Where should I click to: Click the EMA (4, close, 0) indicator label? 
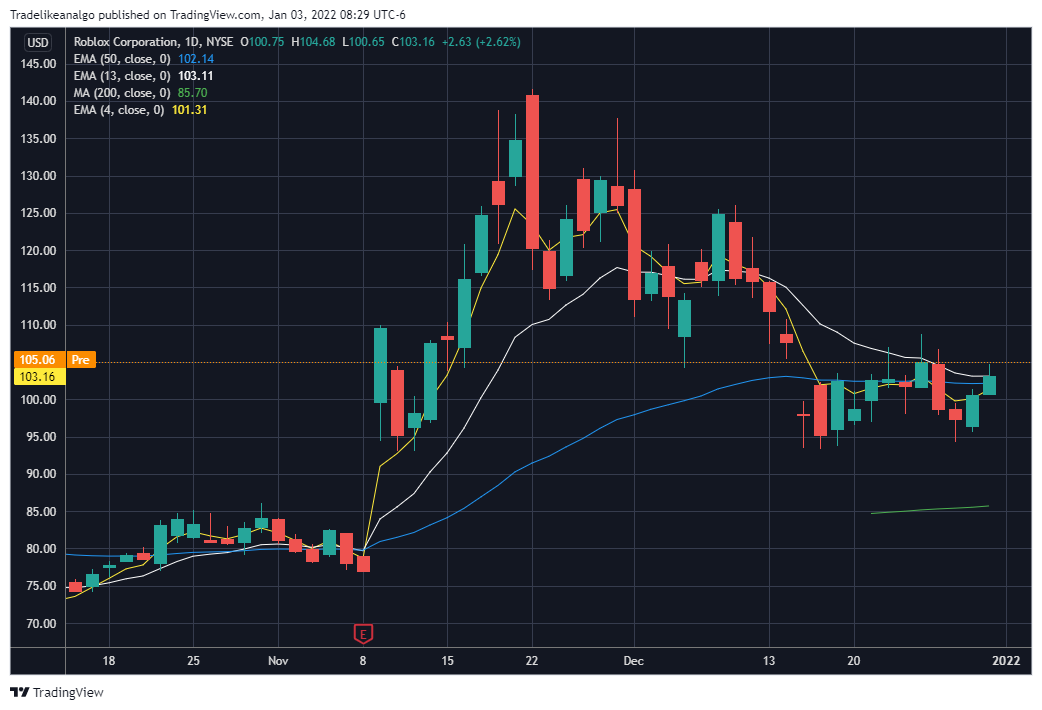coord(118,110)
